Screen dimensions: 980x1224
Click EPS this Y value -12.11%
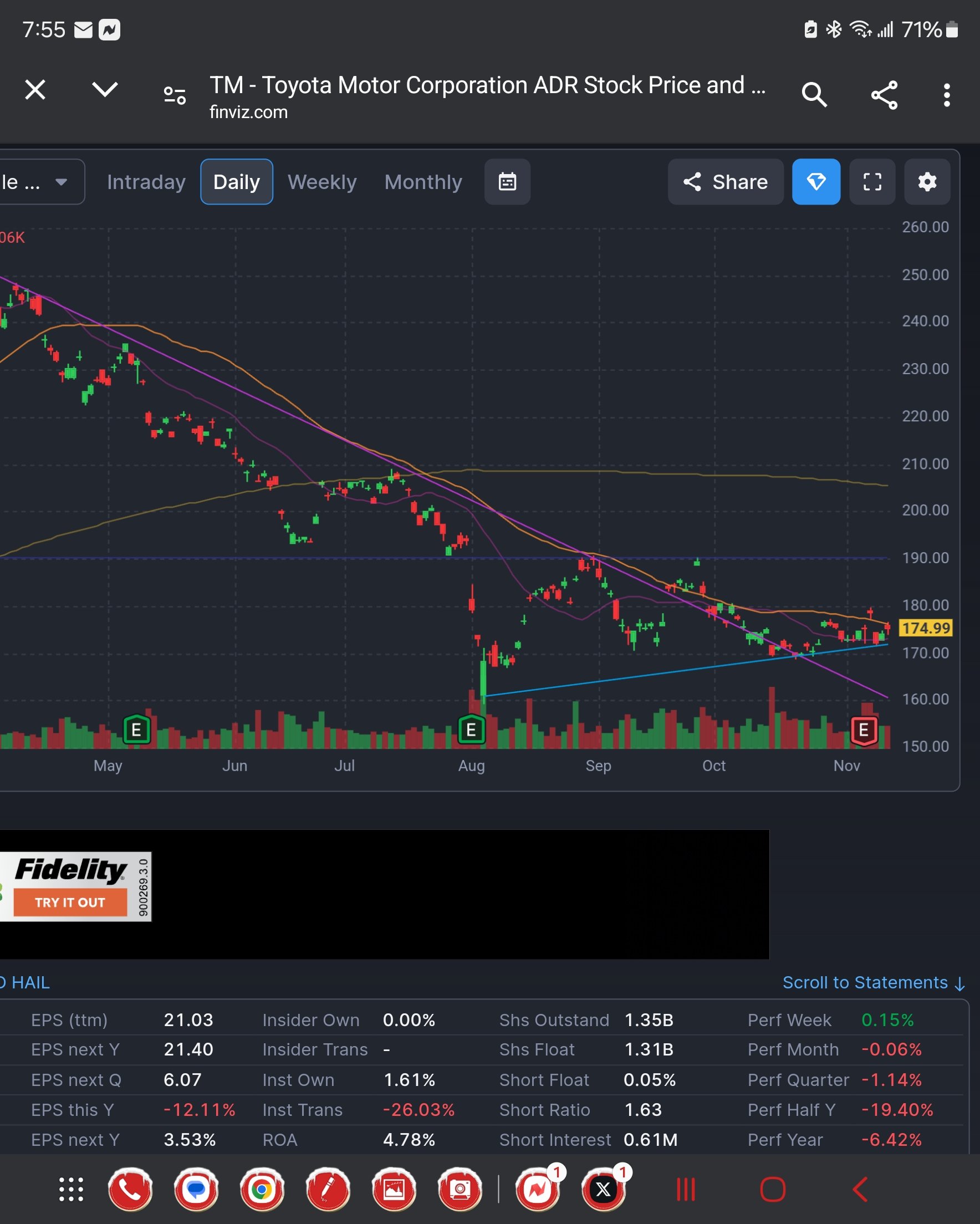point(200,1110)
